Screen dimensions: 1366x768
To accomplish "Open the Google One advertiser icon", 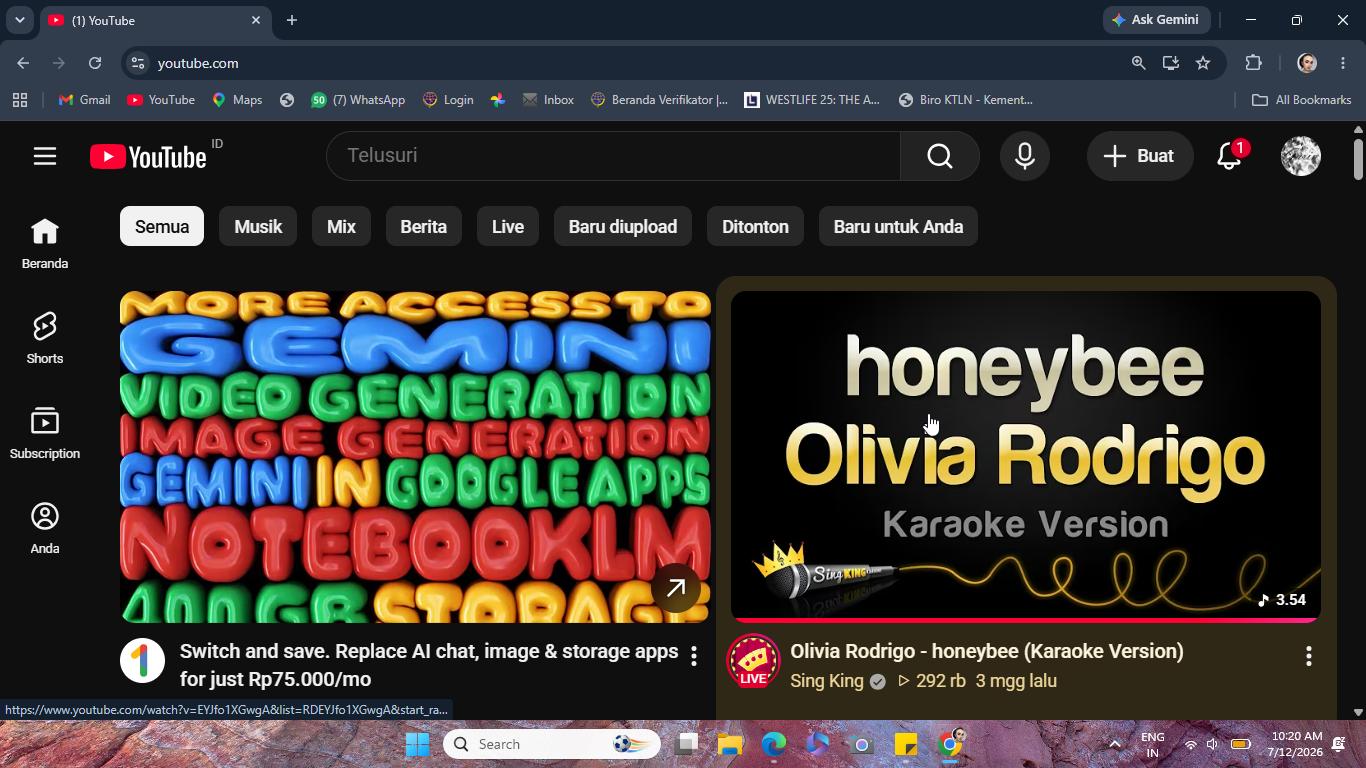I will pyautogui.click(x=142, y=661).
